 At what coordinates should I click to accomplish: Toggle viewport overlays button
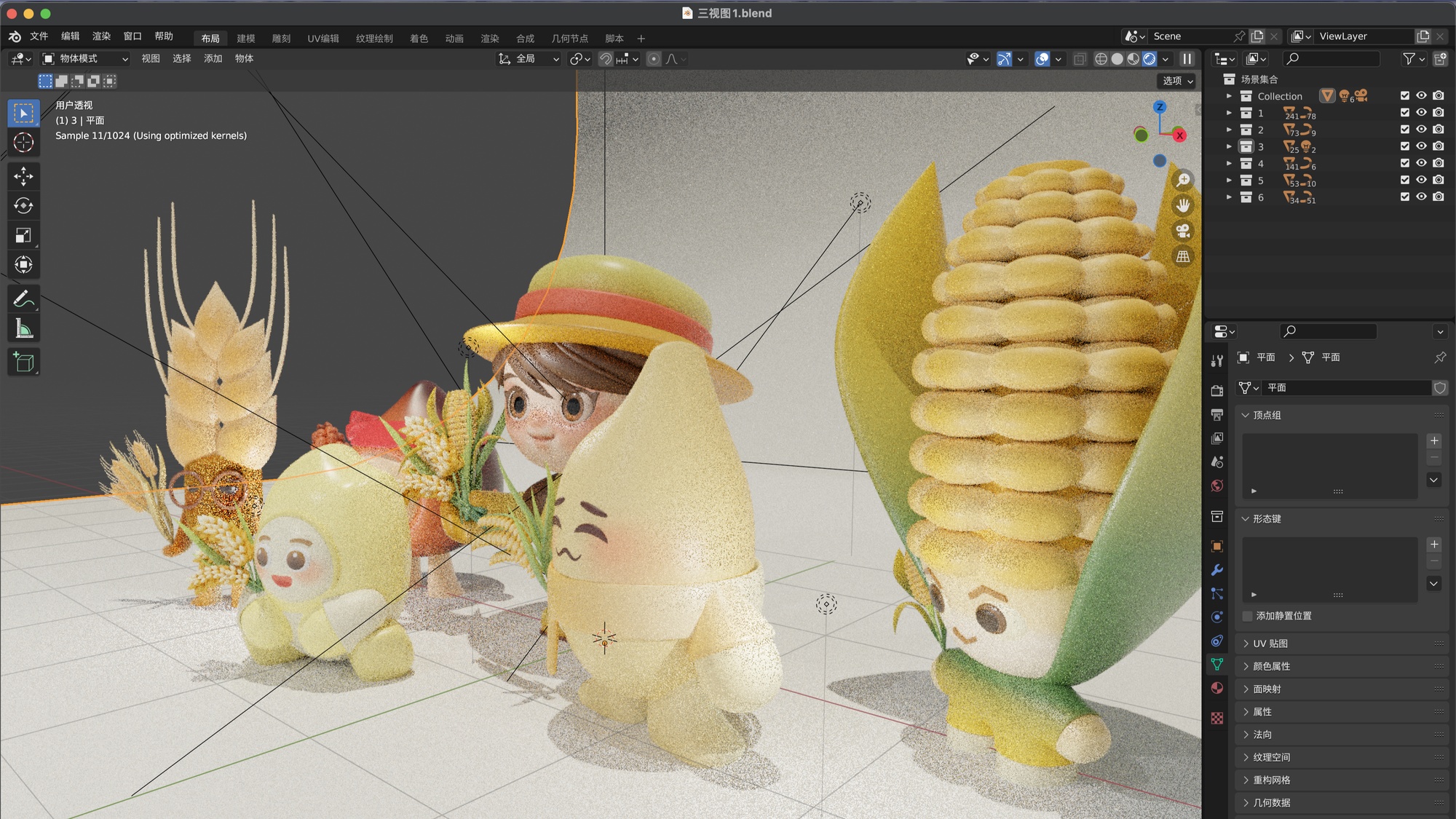point(1042,59)
